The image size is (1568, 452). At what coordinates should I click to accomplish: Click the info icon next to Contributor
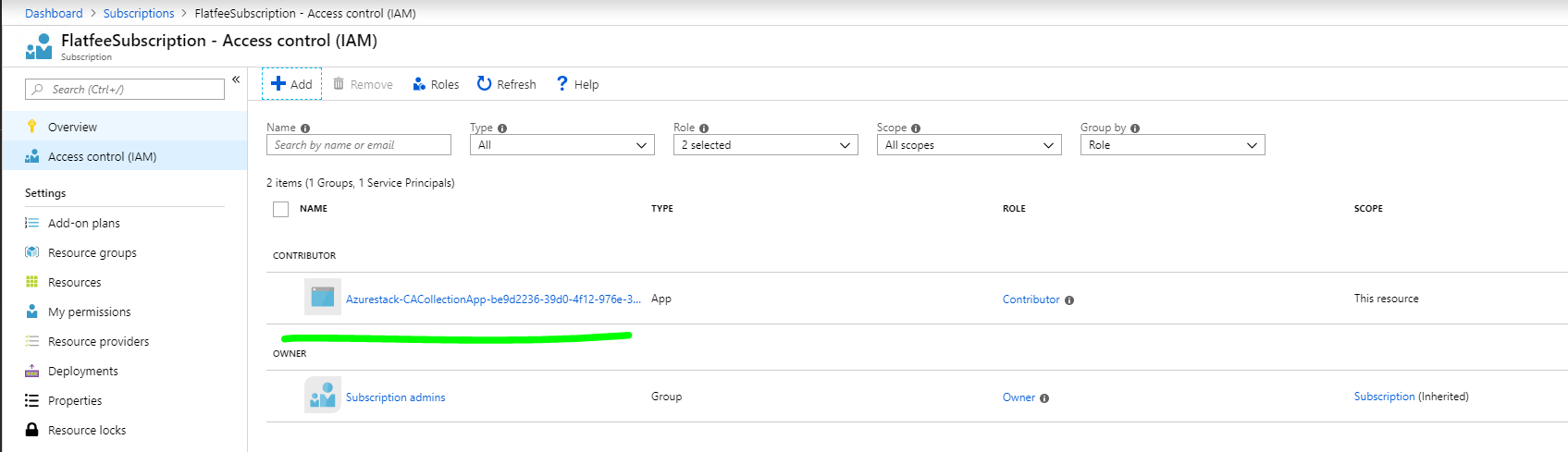(x=1069, y=300)
